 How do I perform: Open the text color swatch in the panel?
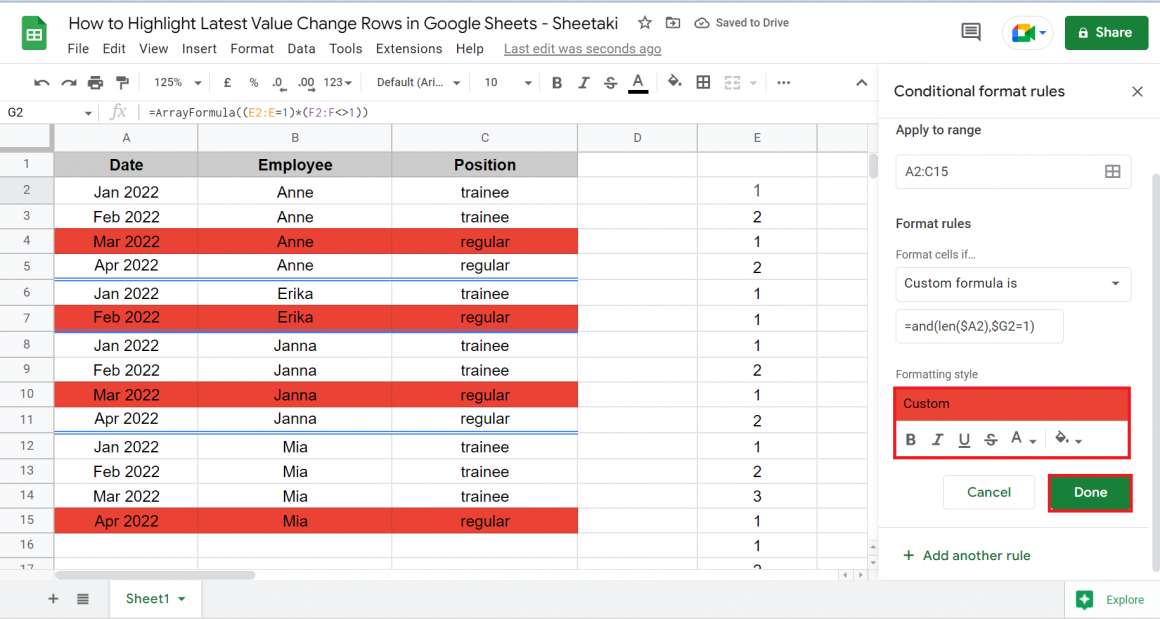pos(1016,439)
